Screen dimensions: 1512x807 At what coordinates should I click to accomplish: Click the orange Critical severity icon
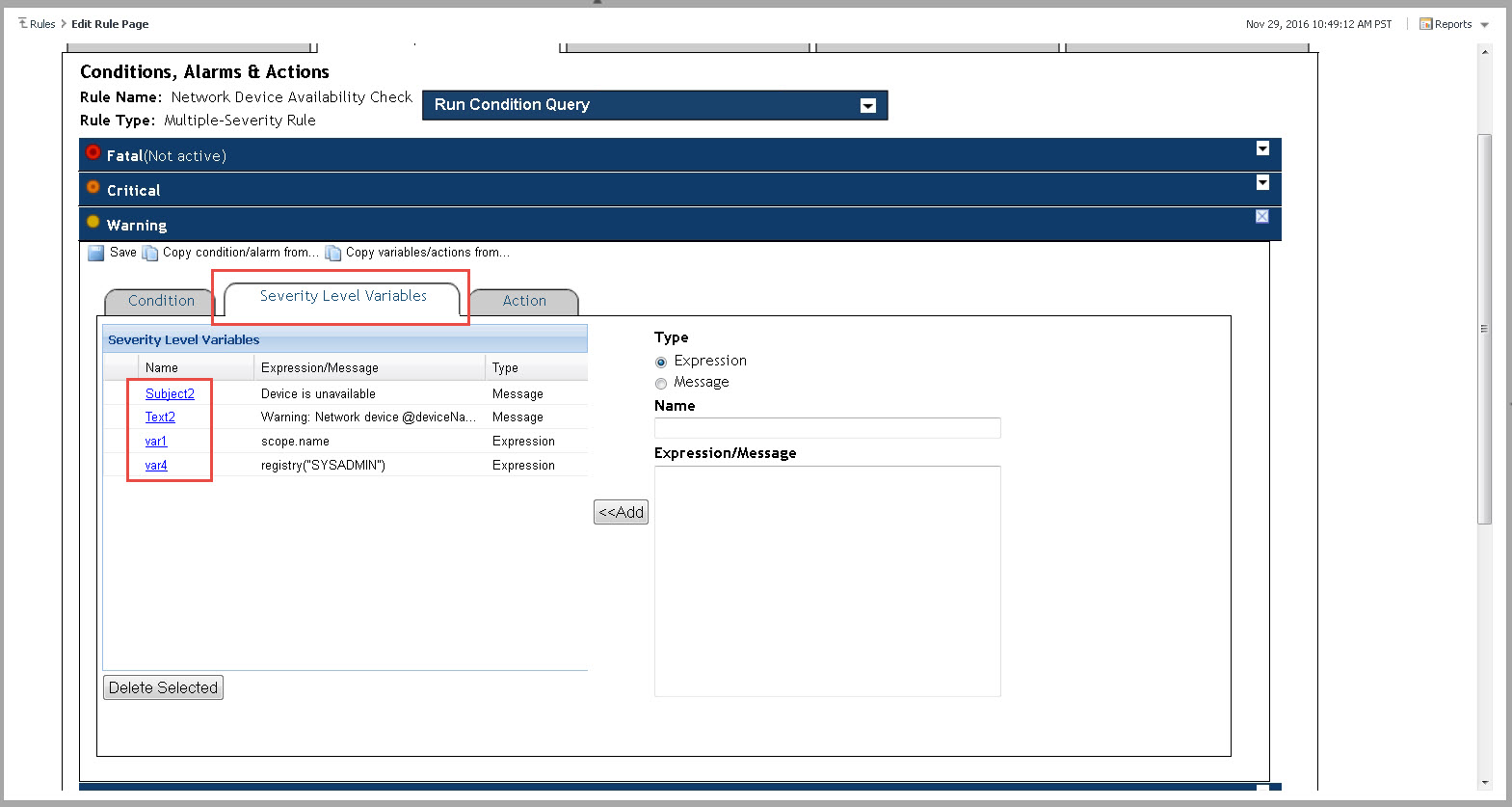click(x=93, y=187)
